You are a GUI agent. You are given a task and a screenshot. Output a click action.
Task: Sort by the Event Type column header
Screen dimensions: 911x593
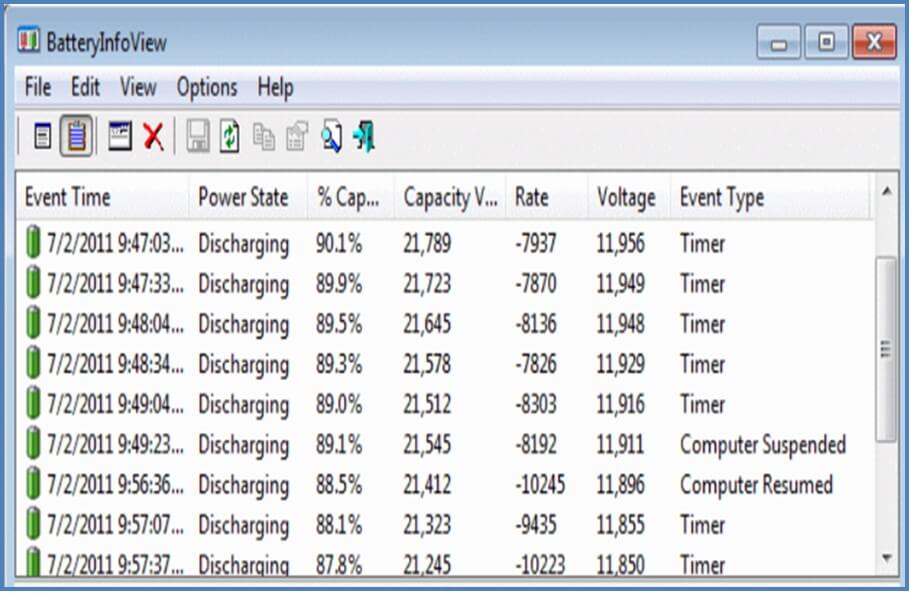pyautogui.click(x=770, y=197)
